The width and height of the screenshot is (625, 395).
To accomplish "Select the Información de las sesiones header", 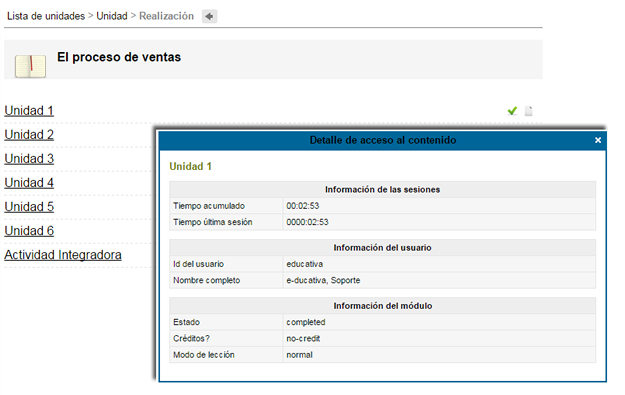I will tap(382, 189).
